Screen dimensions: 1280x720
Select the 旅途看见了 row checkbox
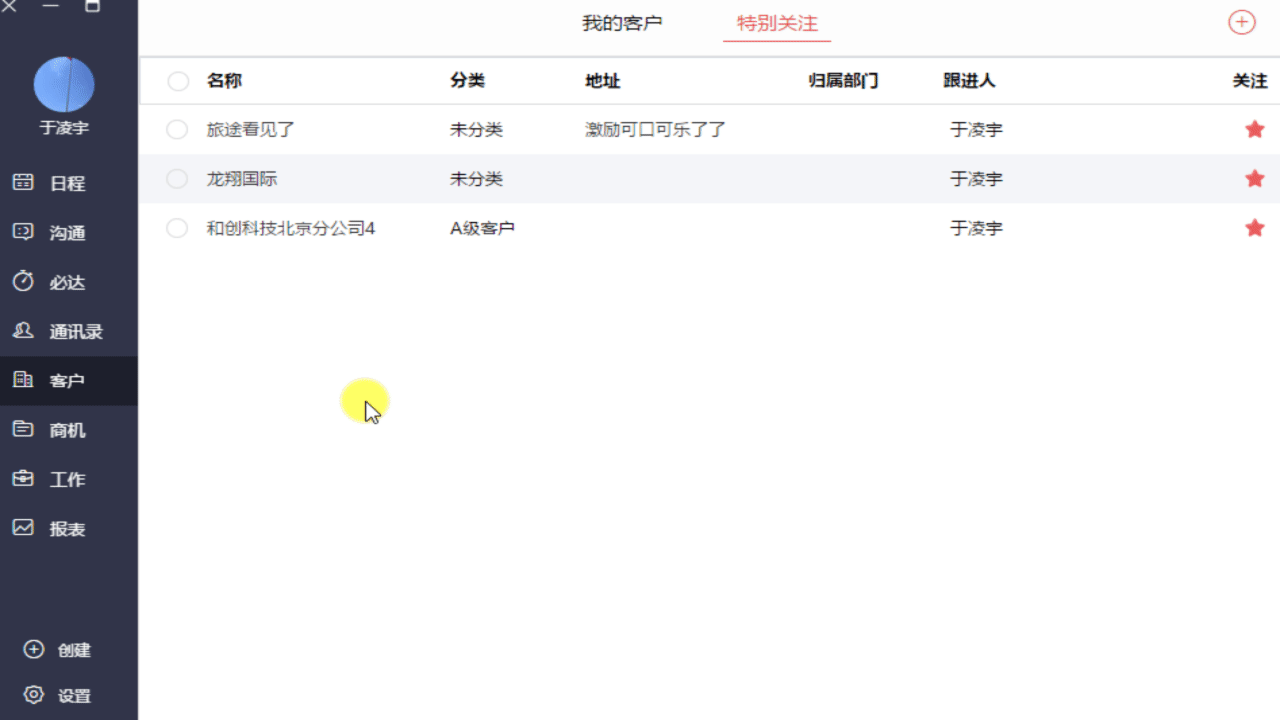tap(177, 129)
